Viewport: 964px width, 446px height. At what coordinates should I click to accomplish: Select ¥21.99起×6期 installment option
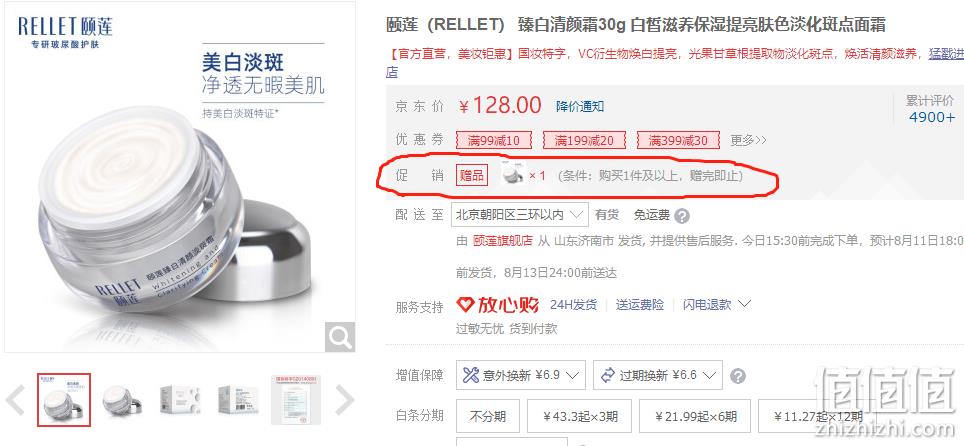click(695, 416)
